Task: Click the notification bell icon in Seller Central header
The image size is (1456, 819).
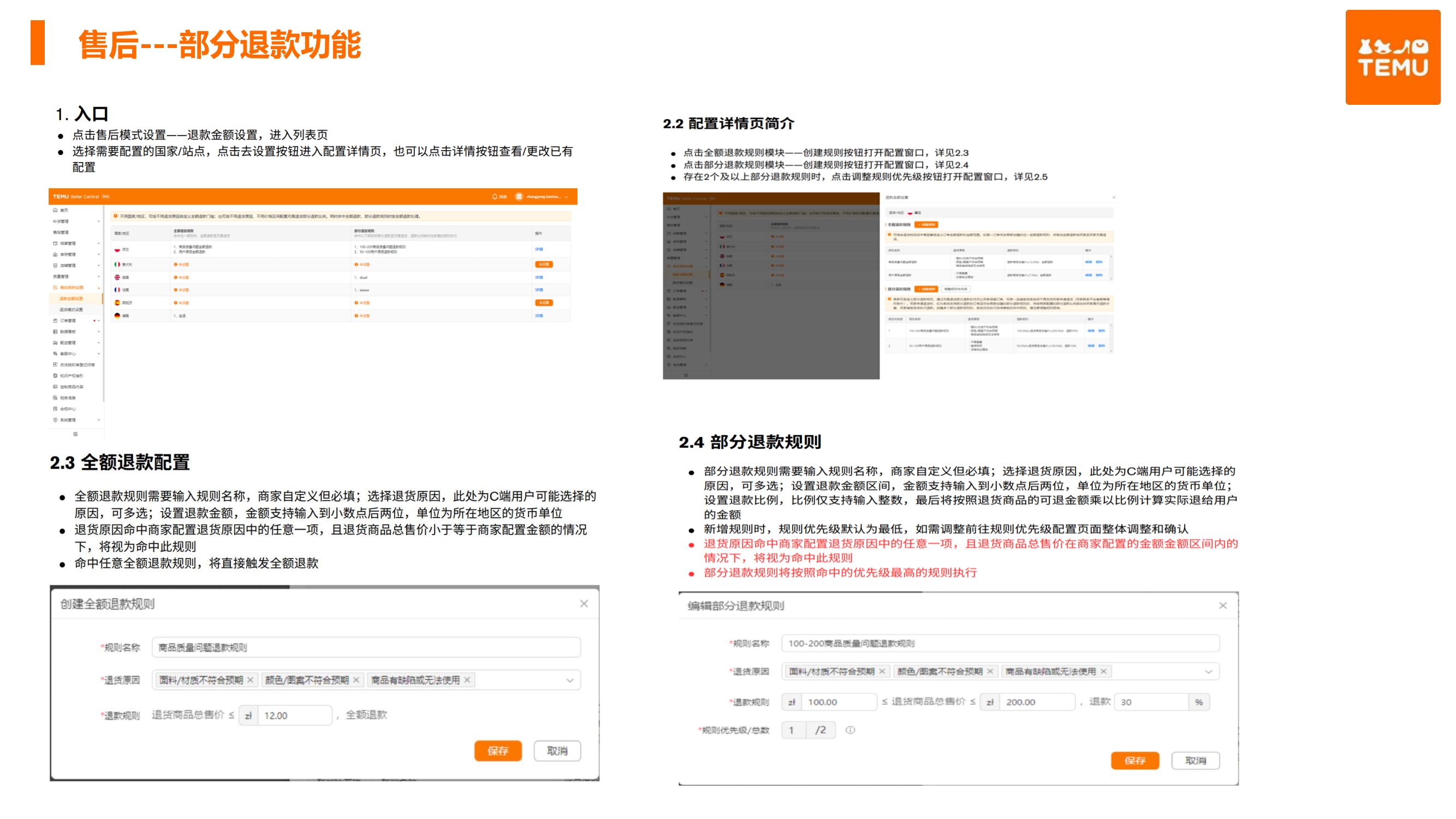Action: (x=495, y=197)
